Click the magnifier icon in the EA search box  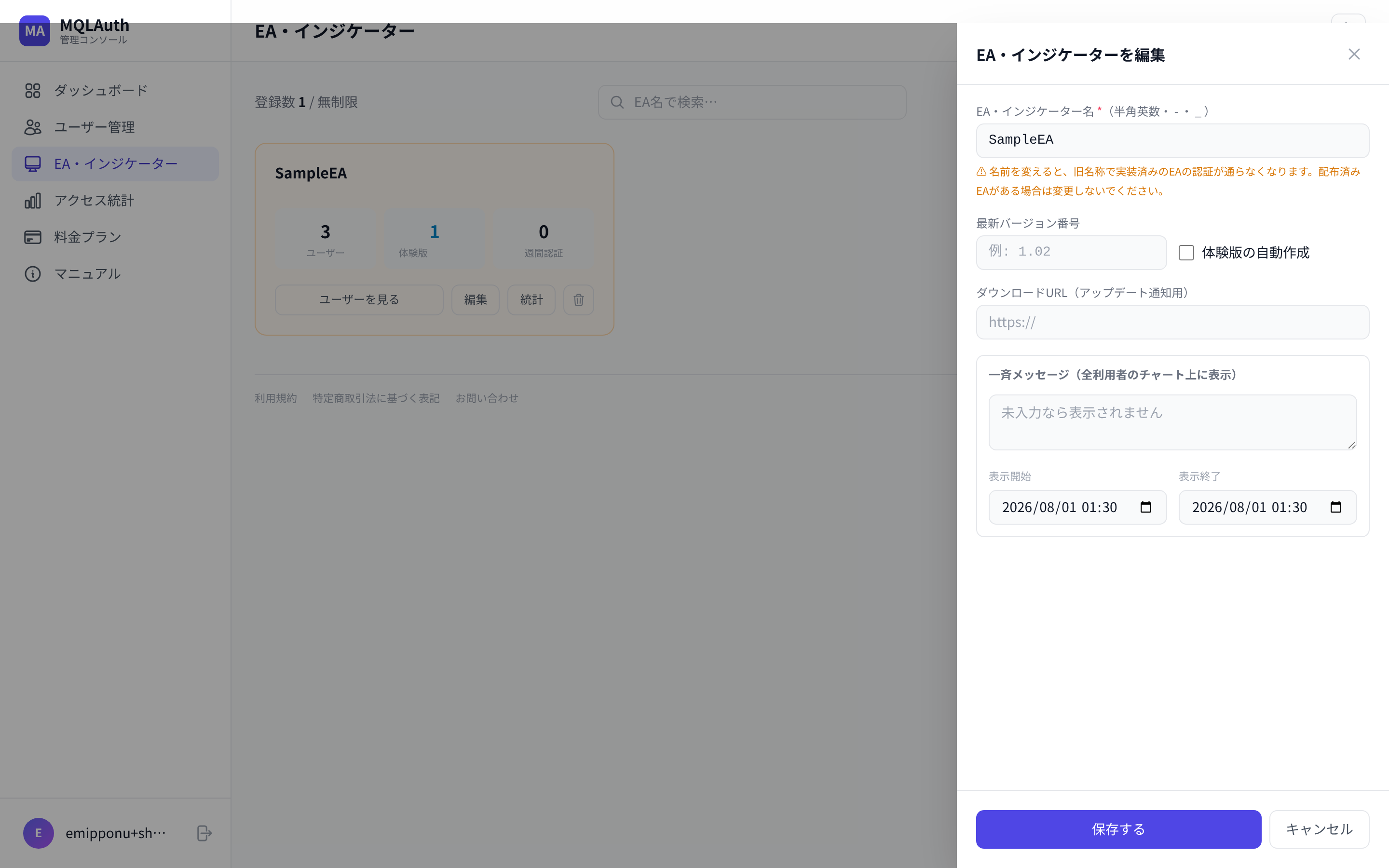tap(617, 102)
